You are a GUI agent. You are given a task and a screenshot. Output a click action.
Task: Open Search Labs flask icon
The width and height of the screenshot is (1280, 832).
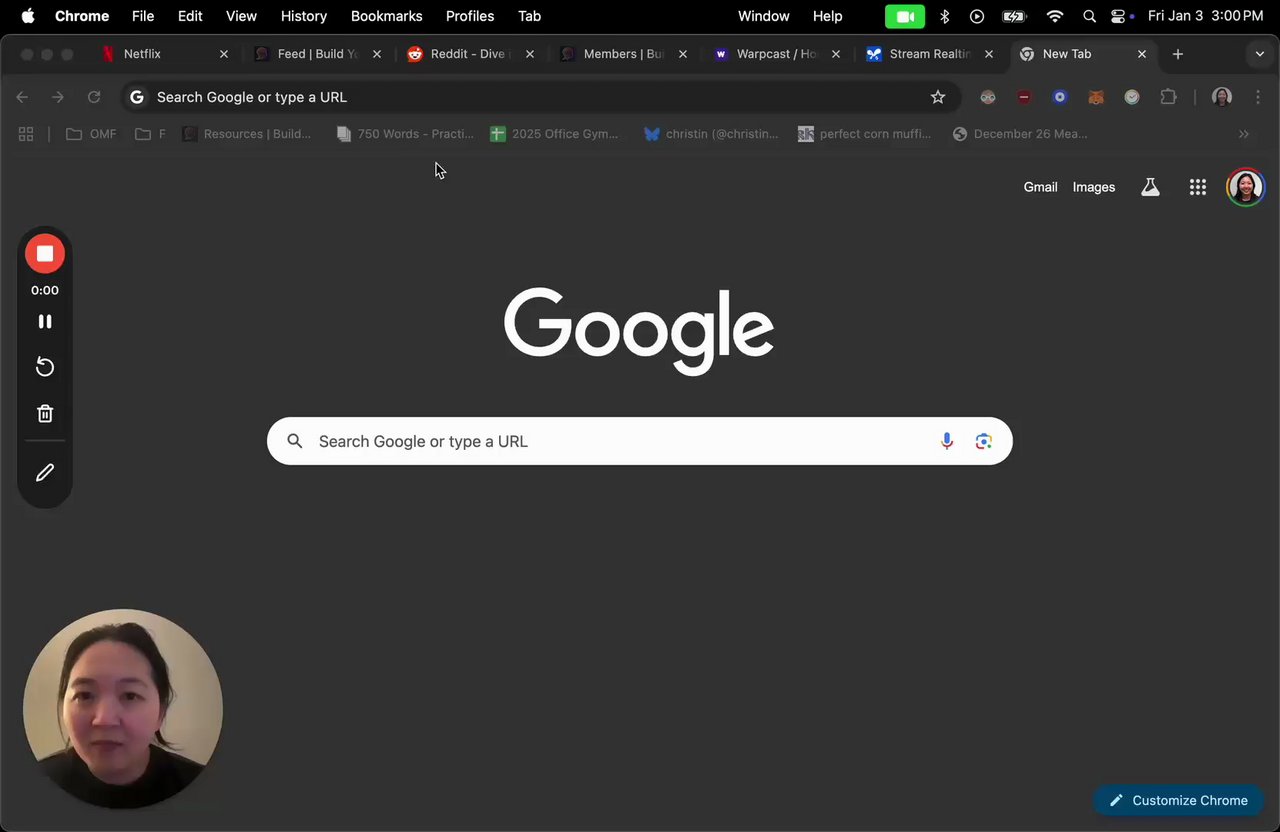pos(1150,187)
